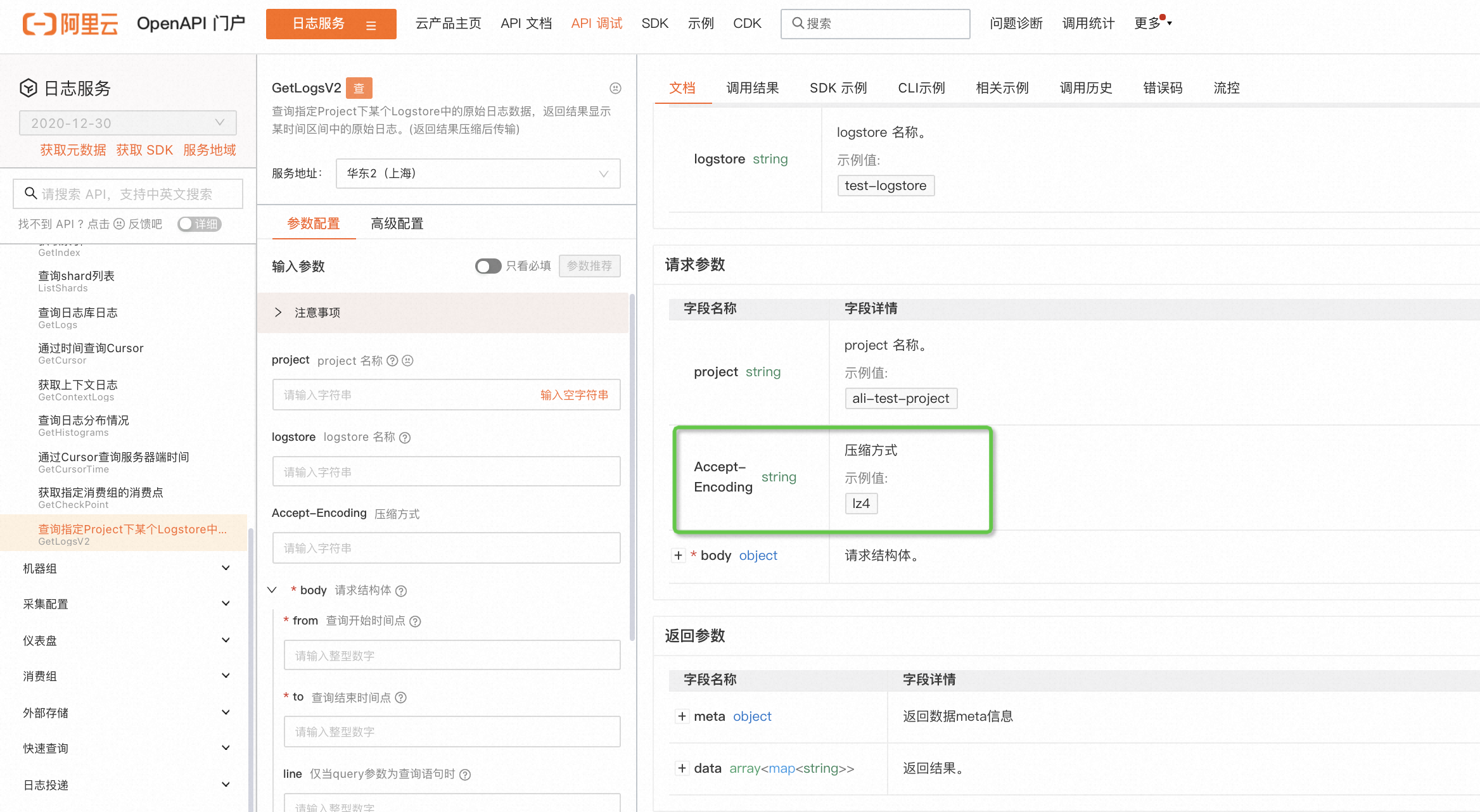1480x812 pixels.
Task: Click the plus icon beside body object
Action: pos(679,555)
